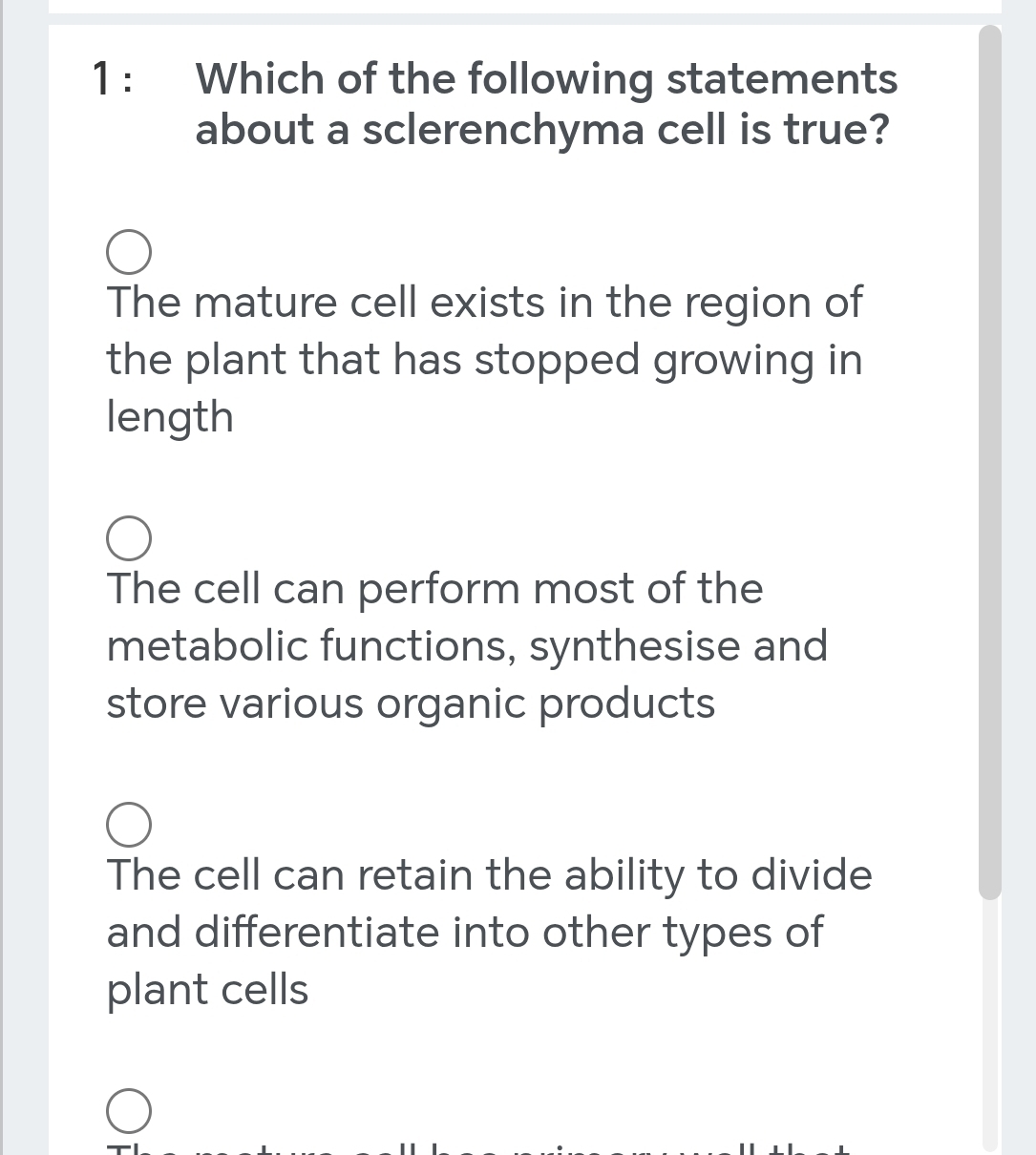
Task: Click the line 'the plant that has stopped growing in'
Action: click(484, 360)
